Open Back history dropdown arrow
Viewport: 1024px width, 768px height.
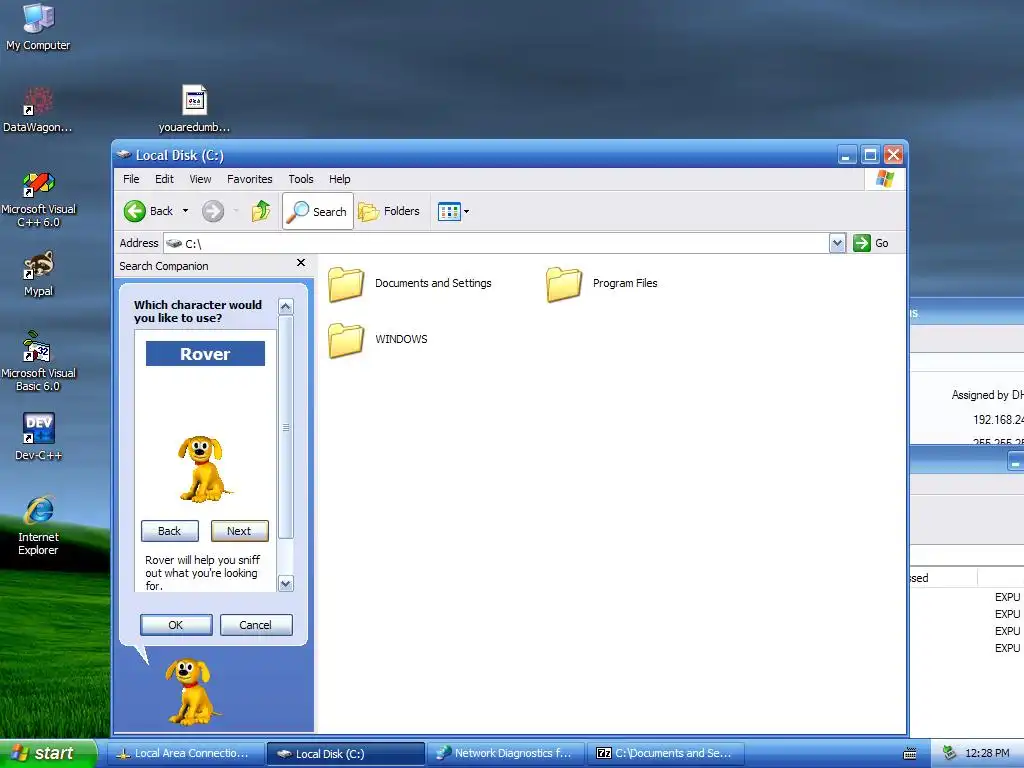tap(185, 211)
